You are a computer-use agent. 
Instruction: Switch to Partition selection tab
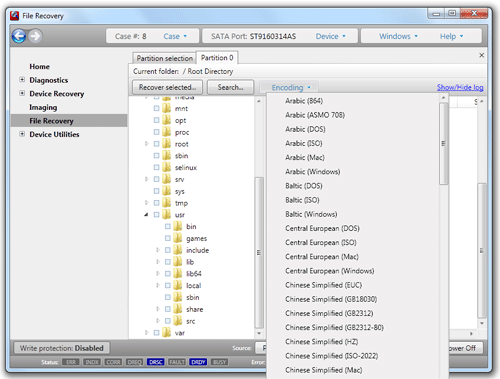click(x=165, y=58)
